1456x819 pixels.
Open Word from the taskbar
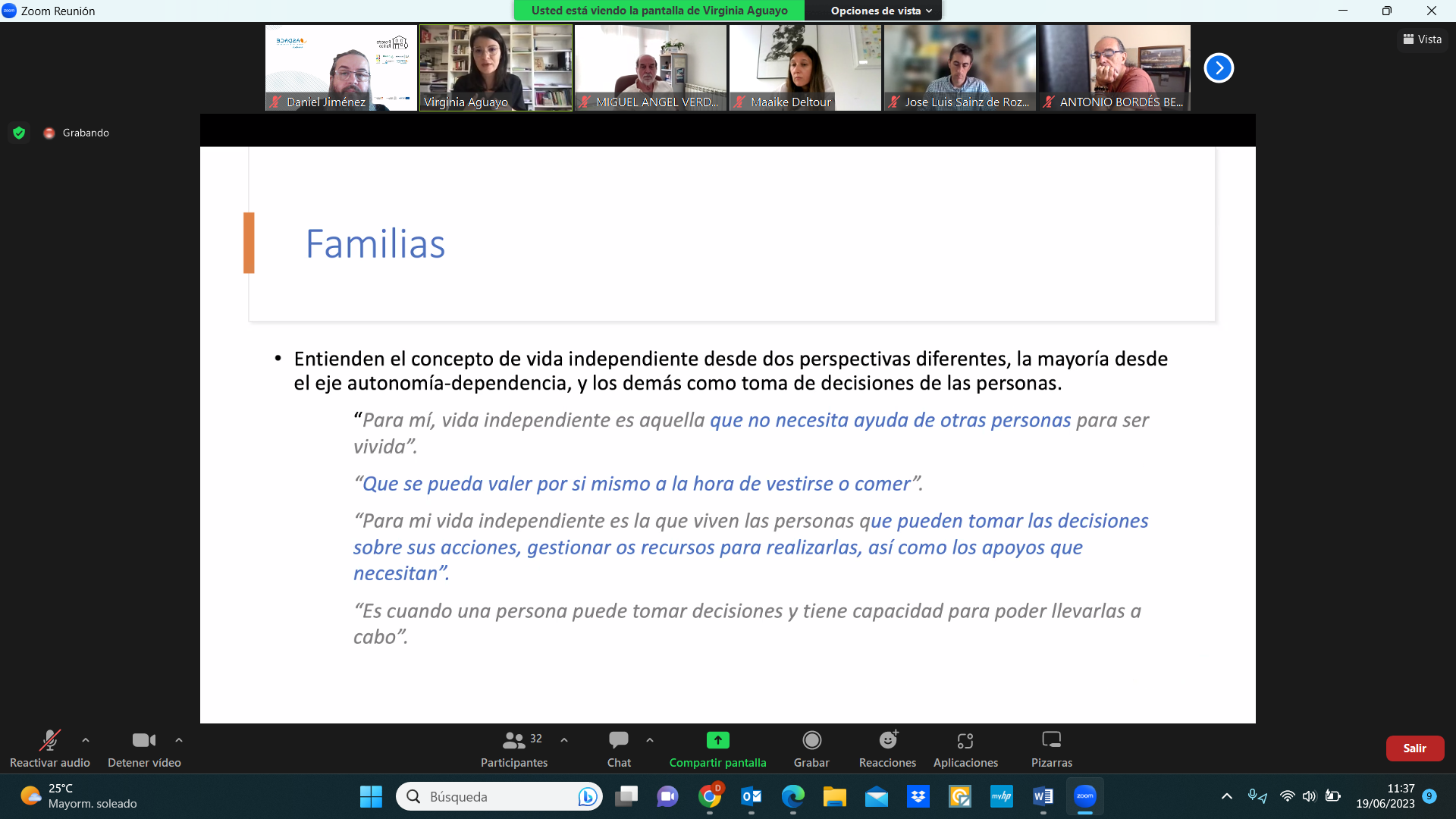1043,796
